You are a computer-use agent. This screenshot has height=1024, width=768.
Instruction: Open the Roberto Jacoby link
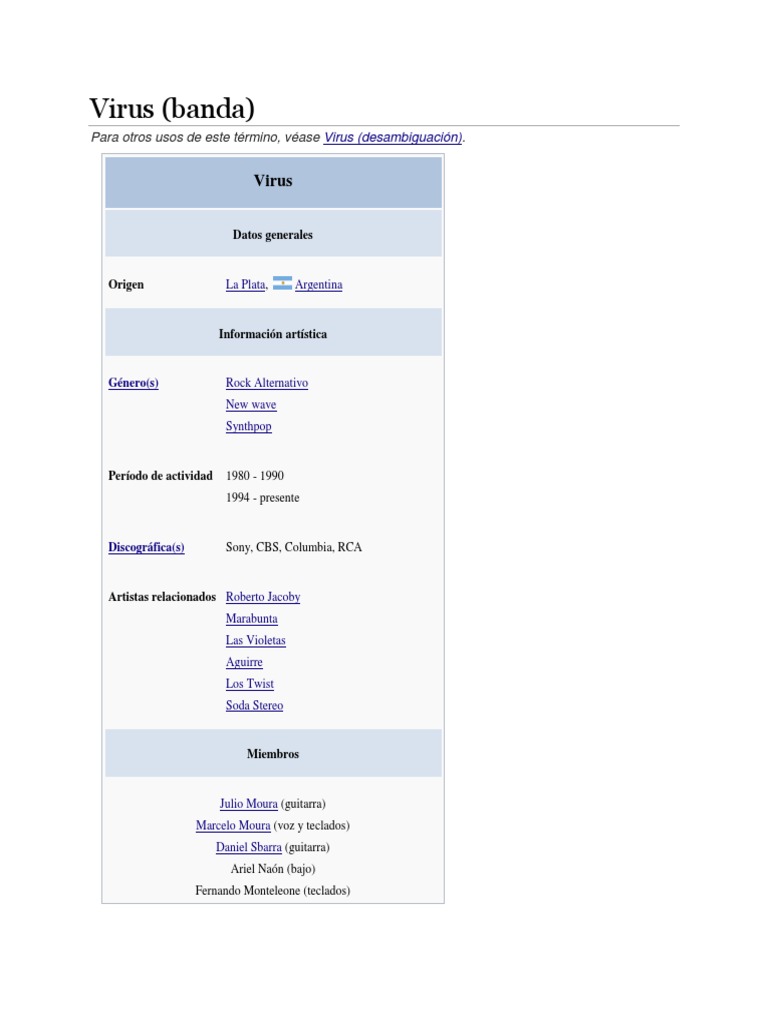(x=263, y=597)
